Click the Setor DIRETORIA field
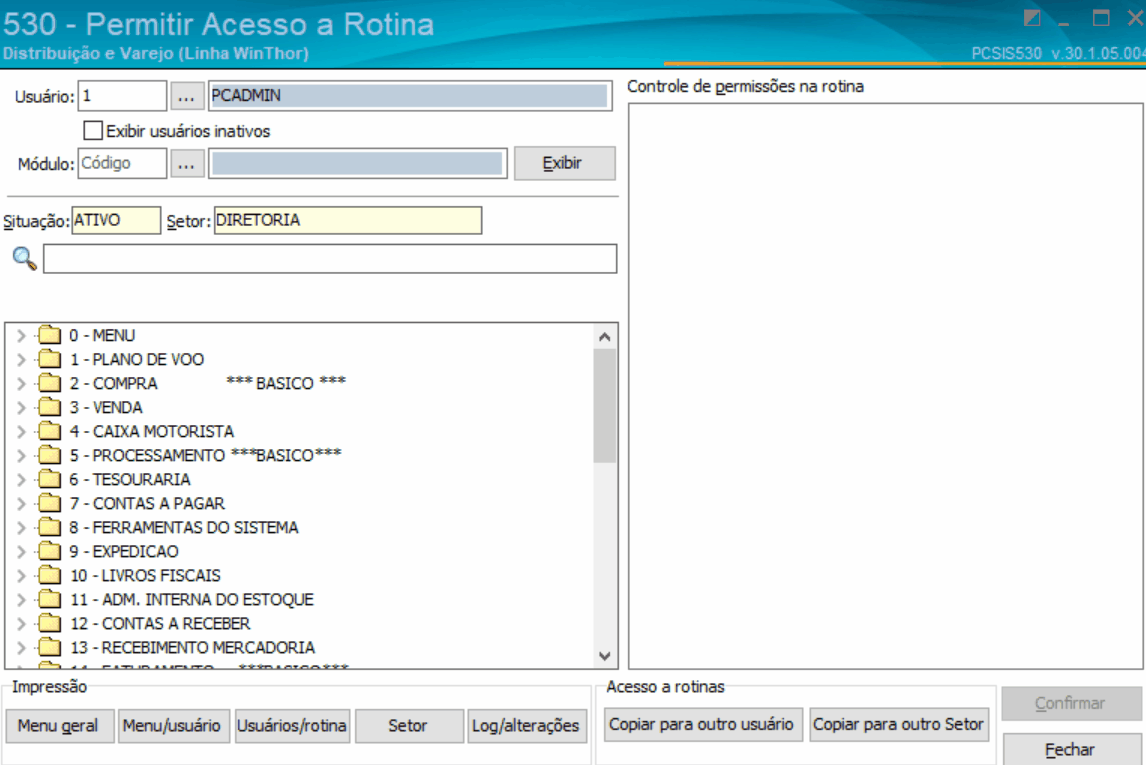Screen dimensions: 1146x765 click(348, 220)
